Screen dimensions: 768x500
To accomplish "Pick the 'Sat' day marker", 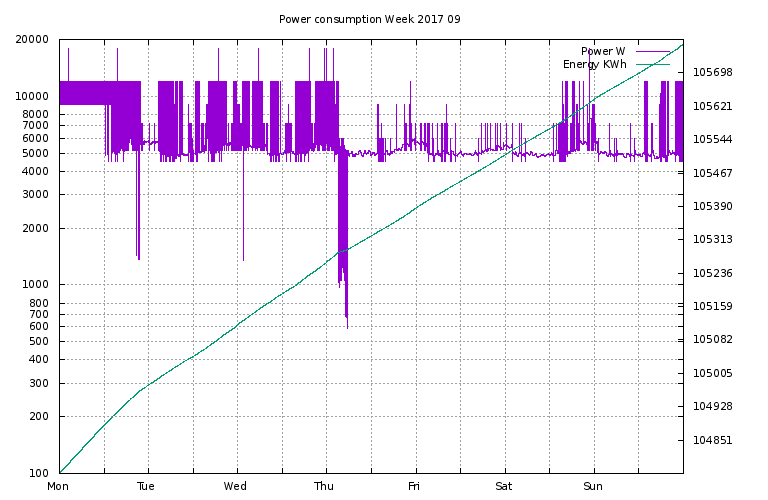I will click(x=503, y=487).
